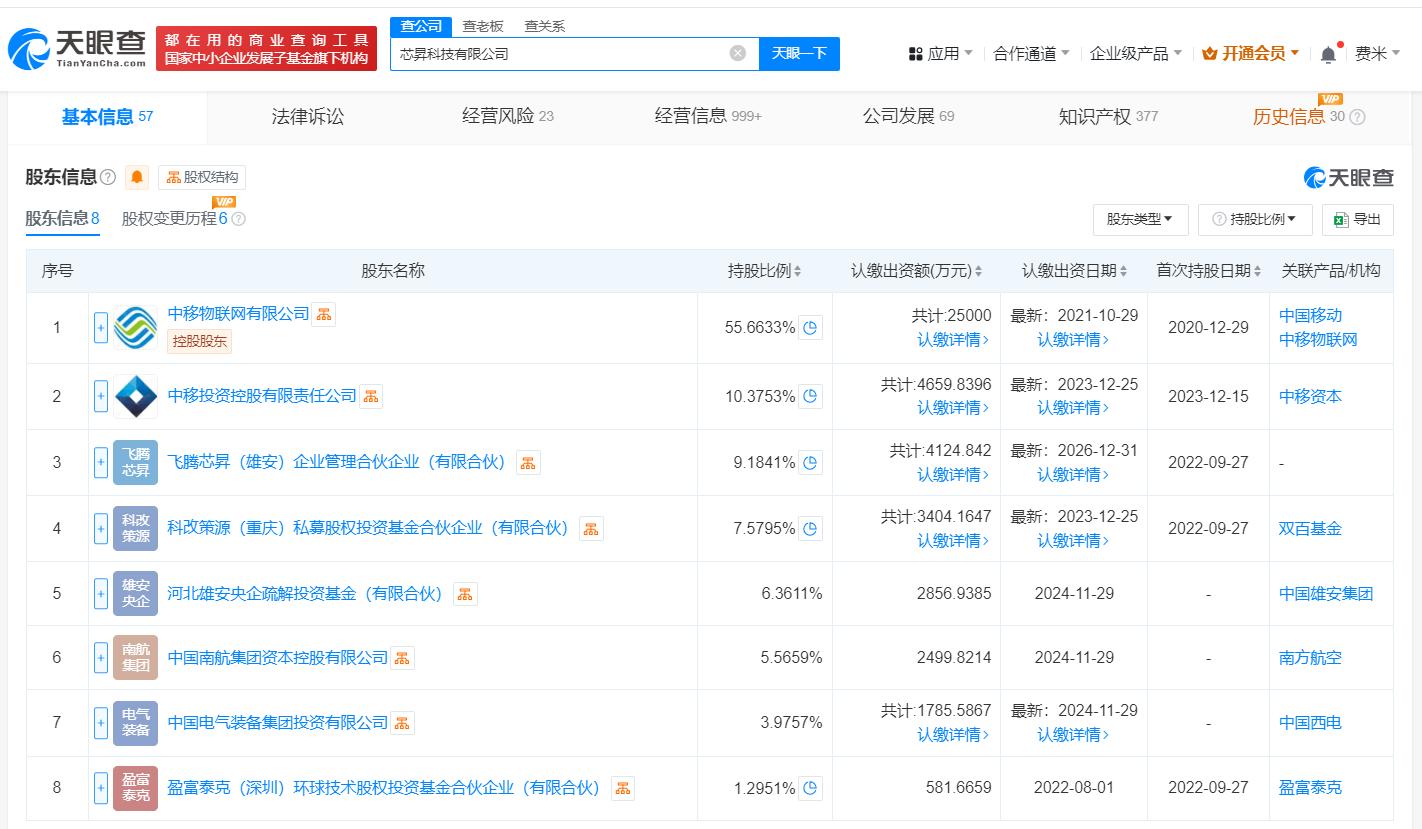Click the 南航集团 logo tile
The image size is (1422, 829).
(136, 658)
